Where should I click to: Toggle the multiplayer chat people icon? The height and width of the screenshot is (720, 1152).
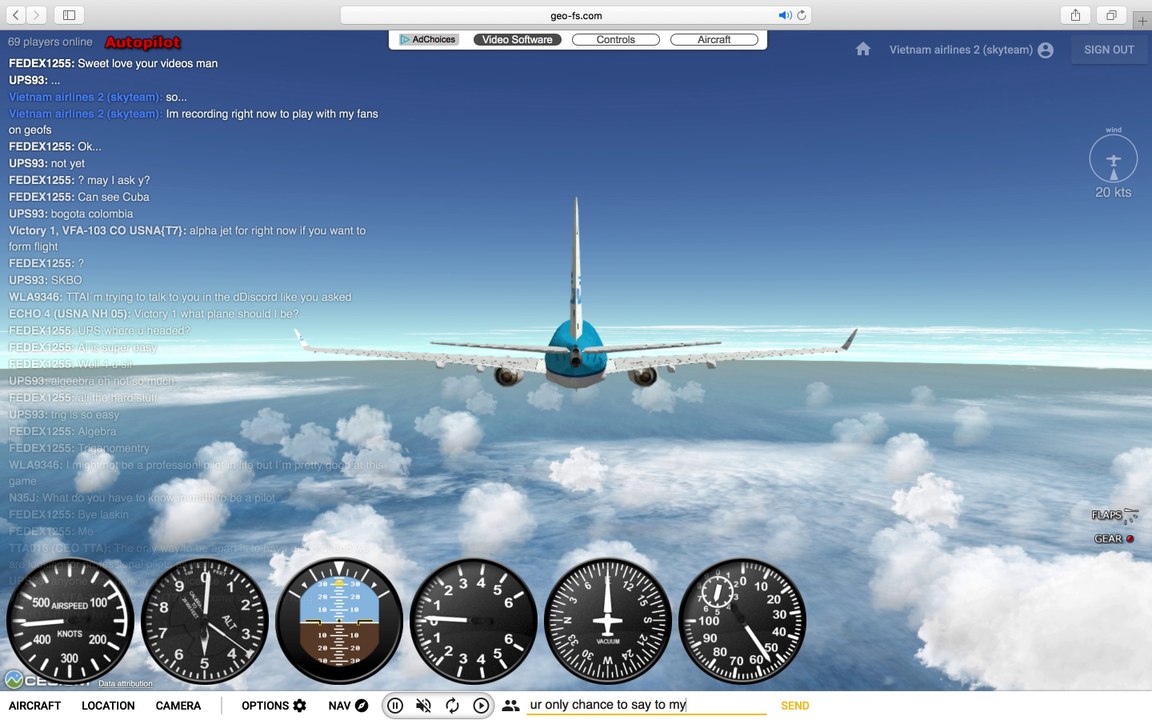click(x=511, y=705)
